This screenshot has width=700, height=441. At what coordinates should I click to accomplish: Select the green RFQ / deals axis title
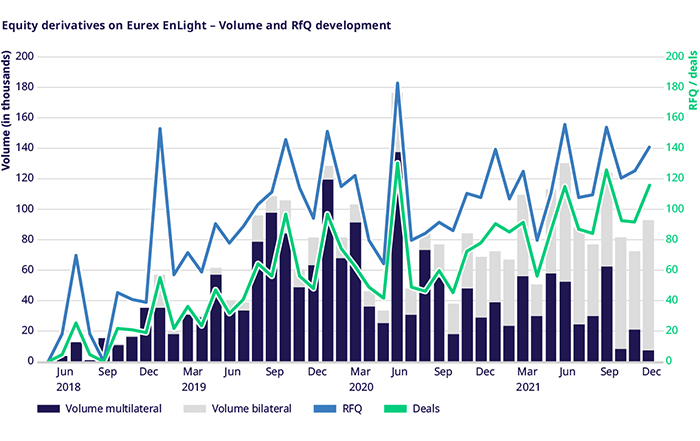tap(690, 81)
